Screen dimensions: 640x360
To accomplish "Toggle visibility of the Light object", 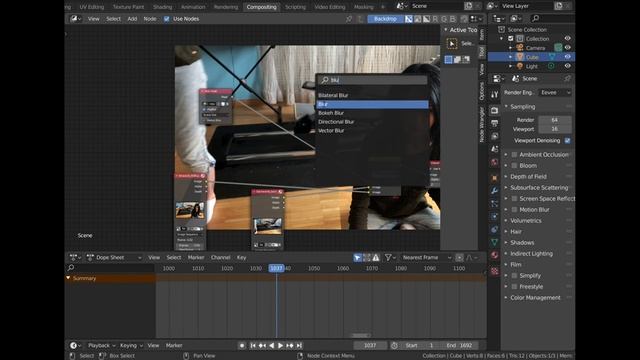I will pyautogui.click(x=567, y=66).
